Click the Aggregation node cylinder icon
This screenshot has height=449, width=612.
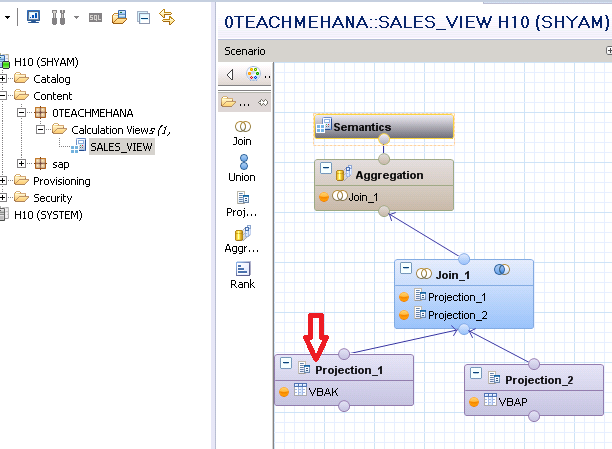[x=344, y=173]
